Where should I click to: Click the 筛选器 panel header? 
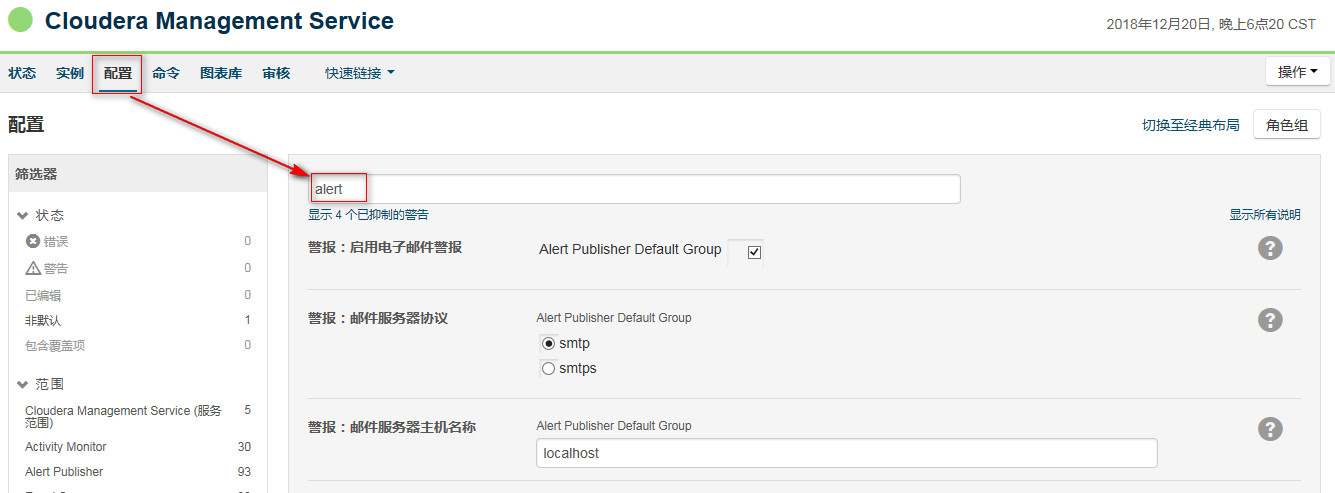point(138,174)
